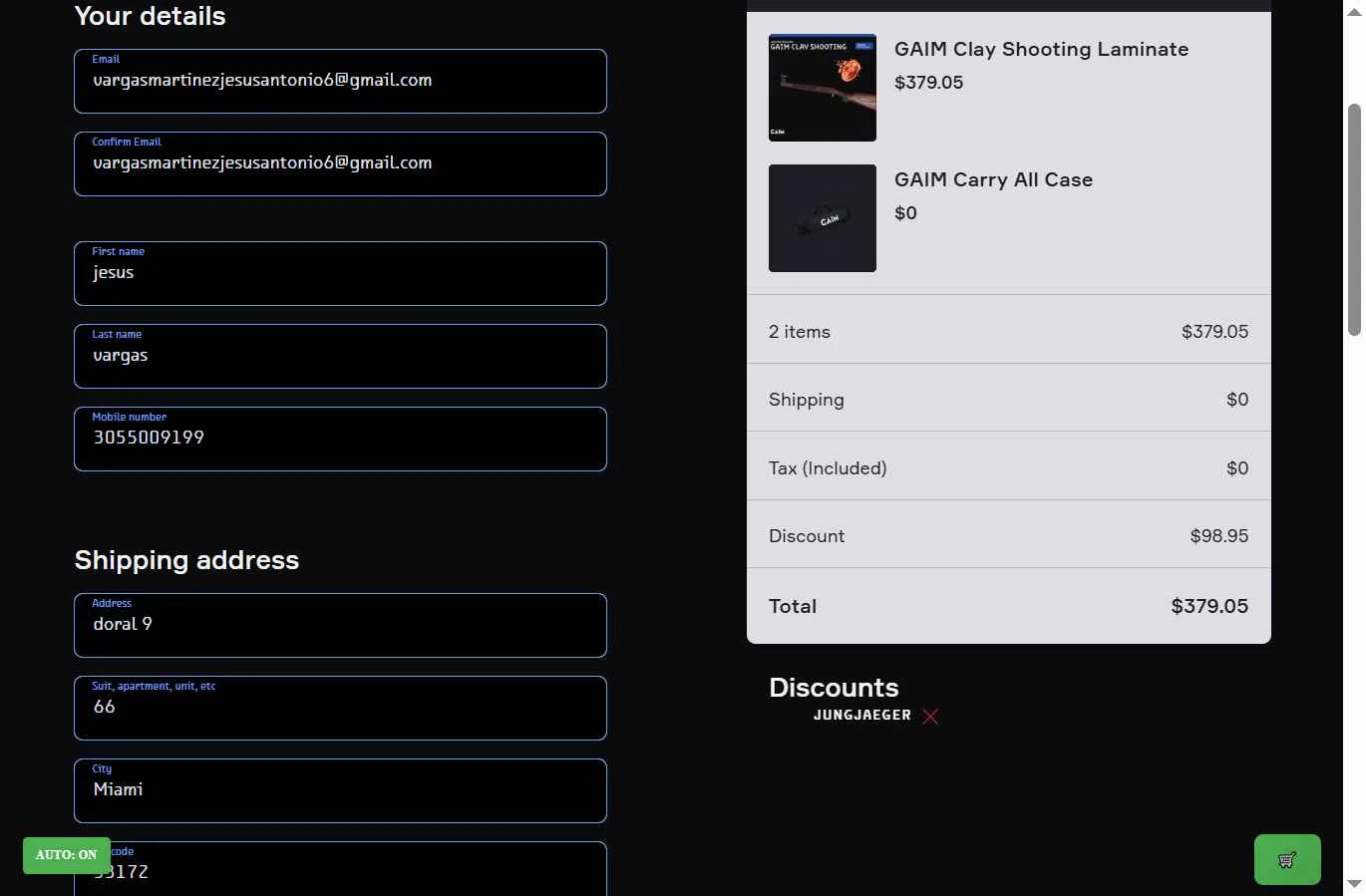
Task: Click the Mobile number field
Action: click(340, 439)
